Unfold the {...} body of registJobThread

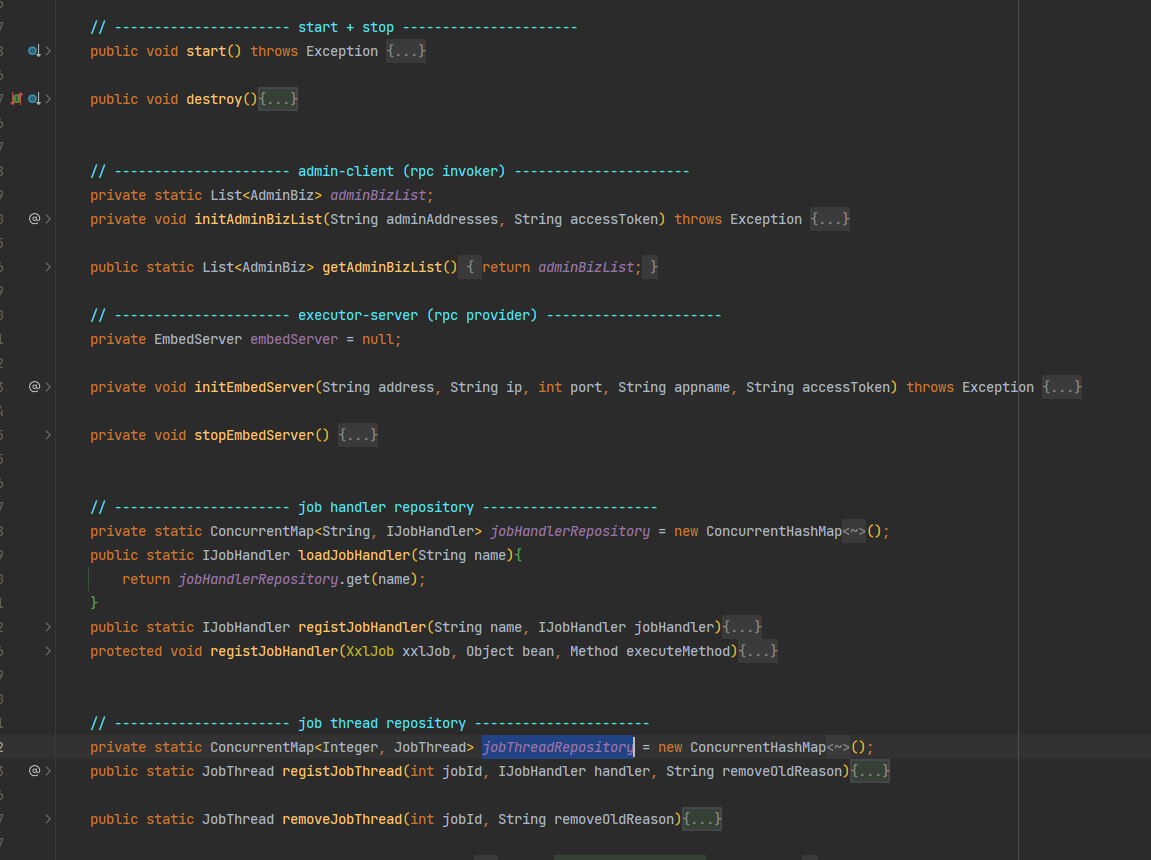(870, 771)
